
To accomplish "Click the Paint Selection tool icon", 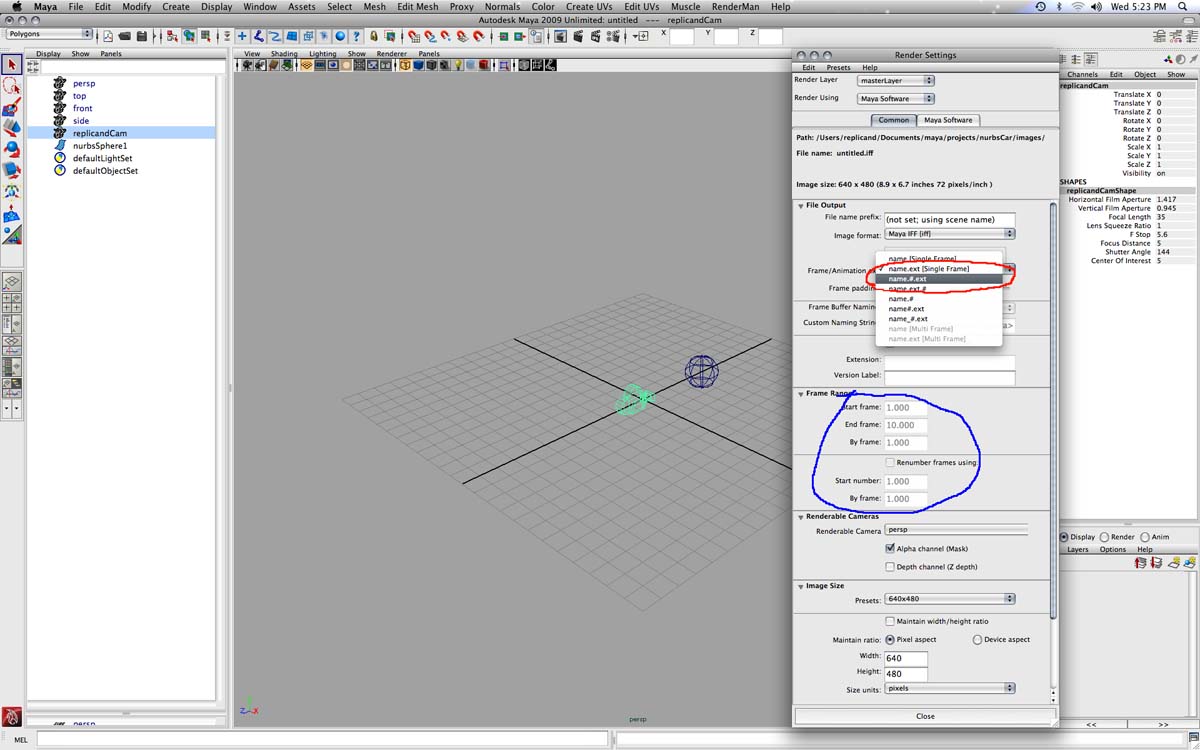I will click(12, 108).
